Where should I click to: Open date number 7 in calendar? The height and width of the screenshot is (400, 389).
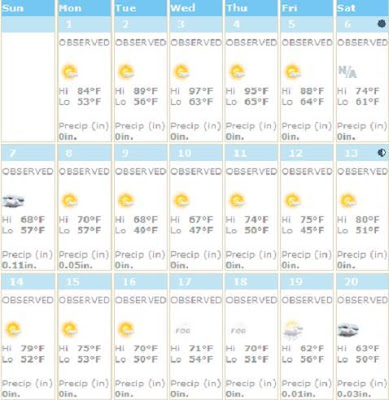12,153
